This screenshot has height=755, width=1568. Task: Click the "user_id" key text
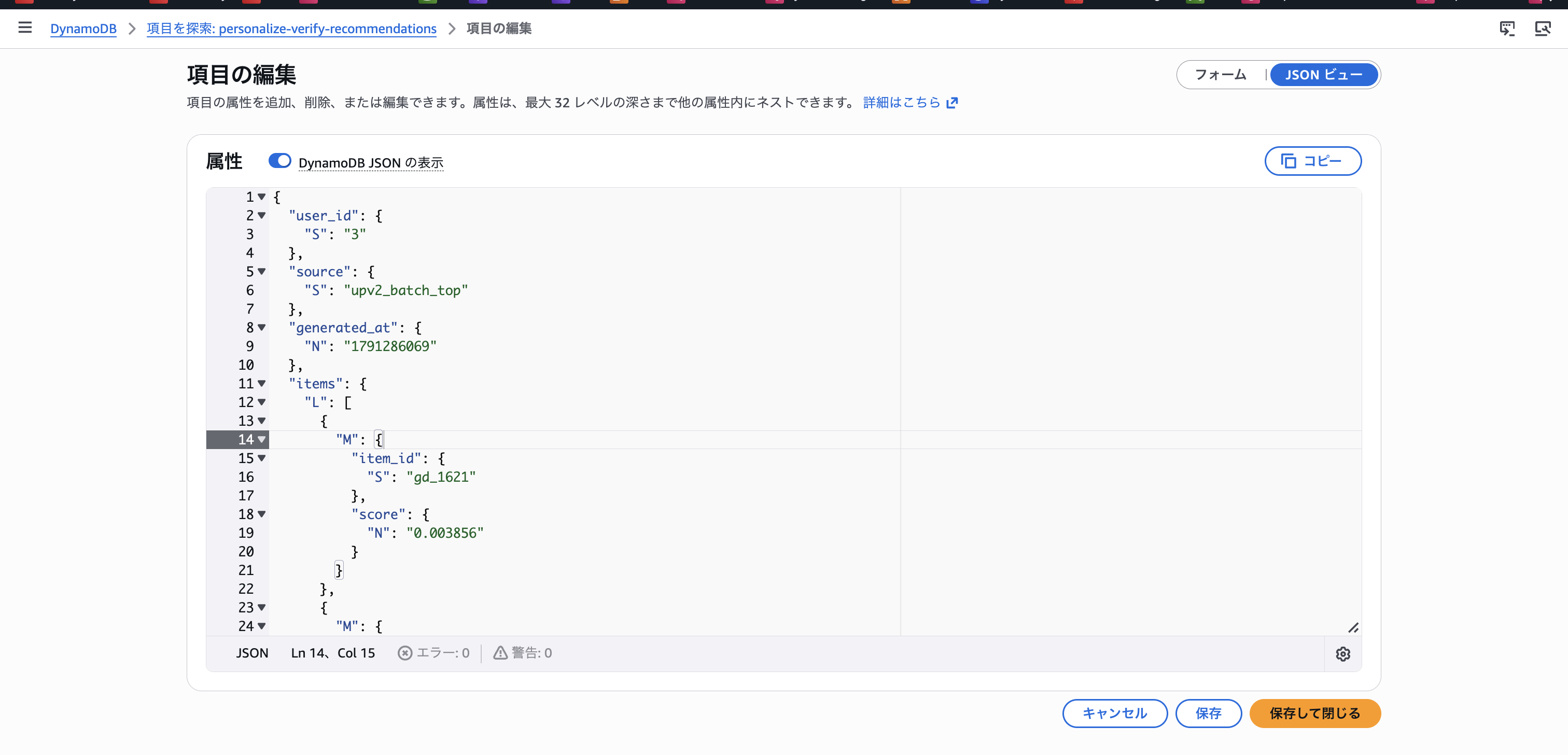324,216
